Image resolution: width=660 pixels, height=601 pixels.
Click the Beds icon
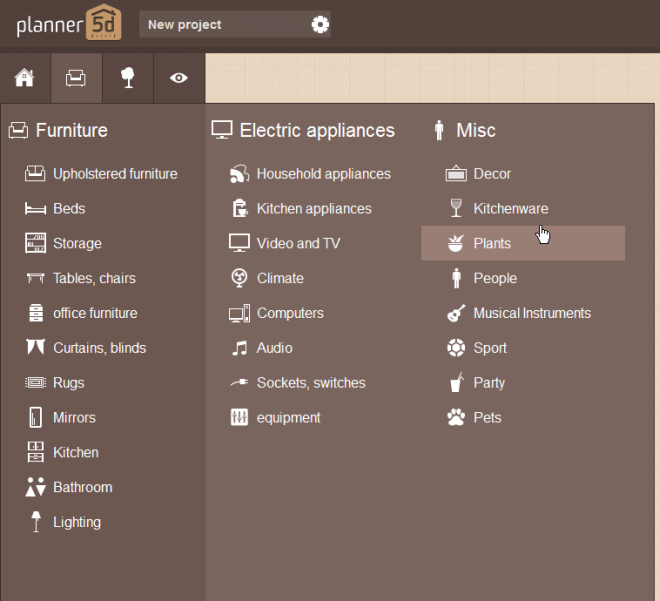click(x=35, y=209)
